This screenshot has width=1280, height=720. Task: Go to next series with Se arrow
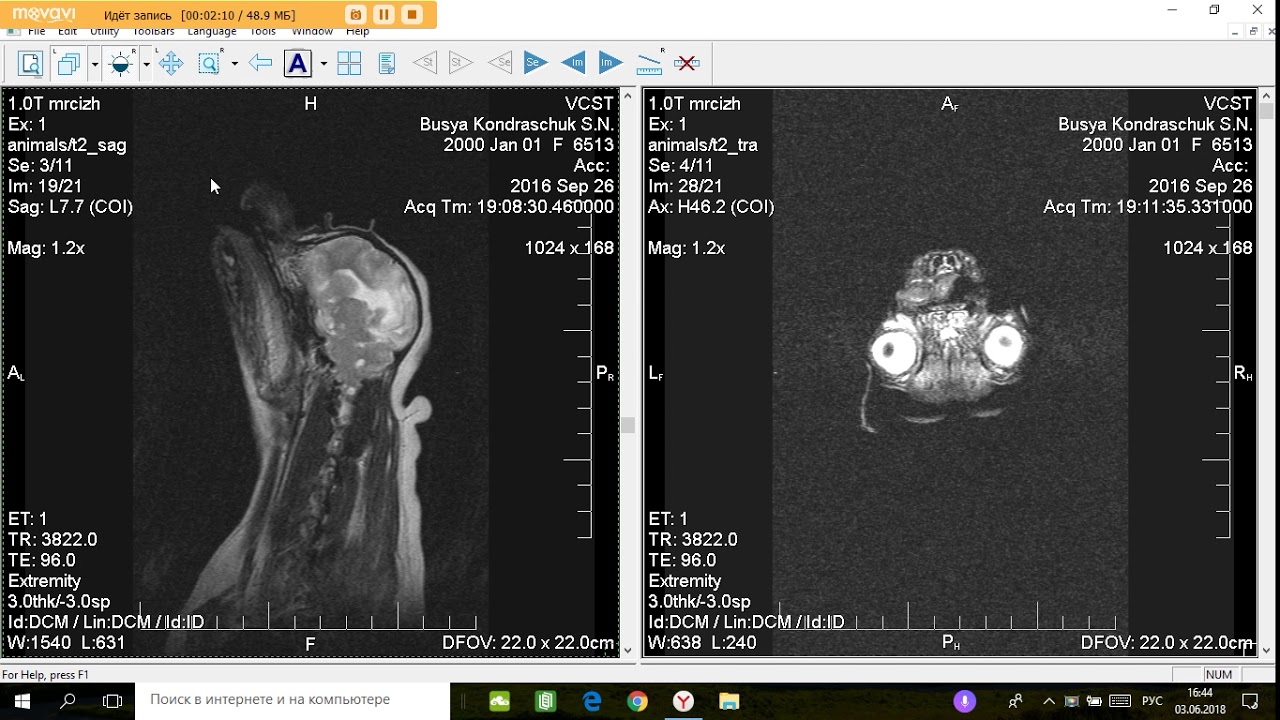pyautogui.click(x=536, y=63)
